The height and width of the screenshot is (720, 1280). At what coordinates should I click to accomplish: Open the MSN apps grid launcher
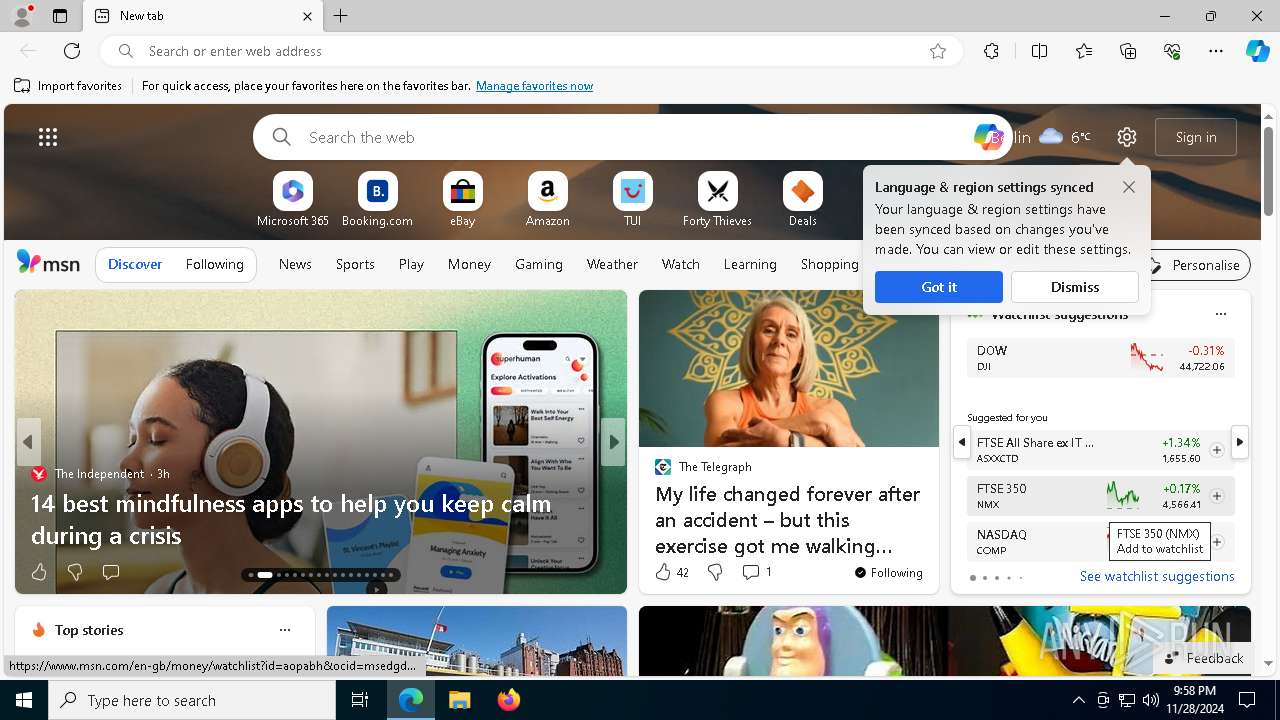click(48, 137)
